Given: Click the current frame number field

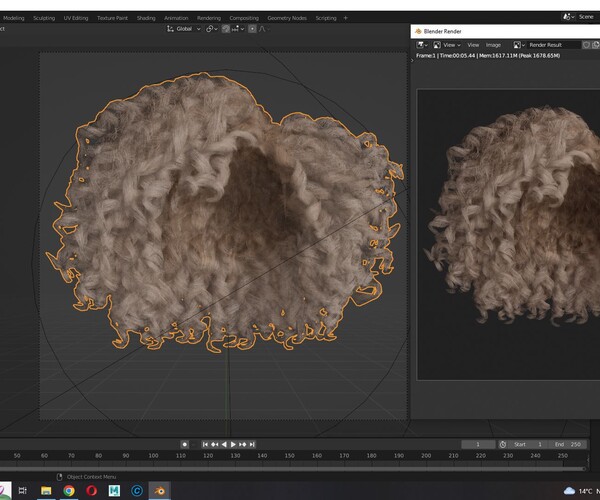Looking at the screenshot, I should (x=478, y=444).
